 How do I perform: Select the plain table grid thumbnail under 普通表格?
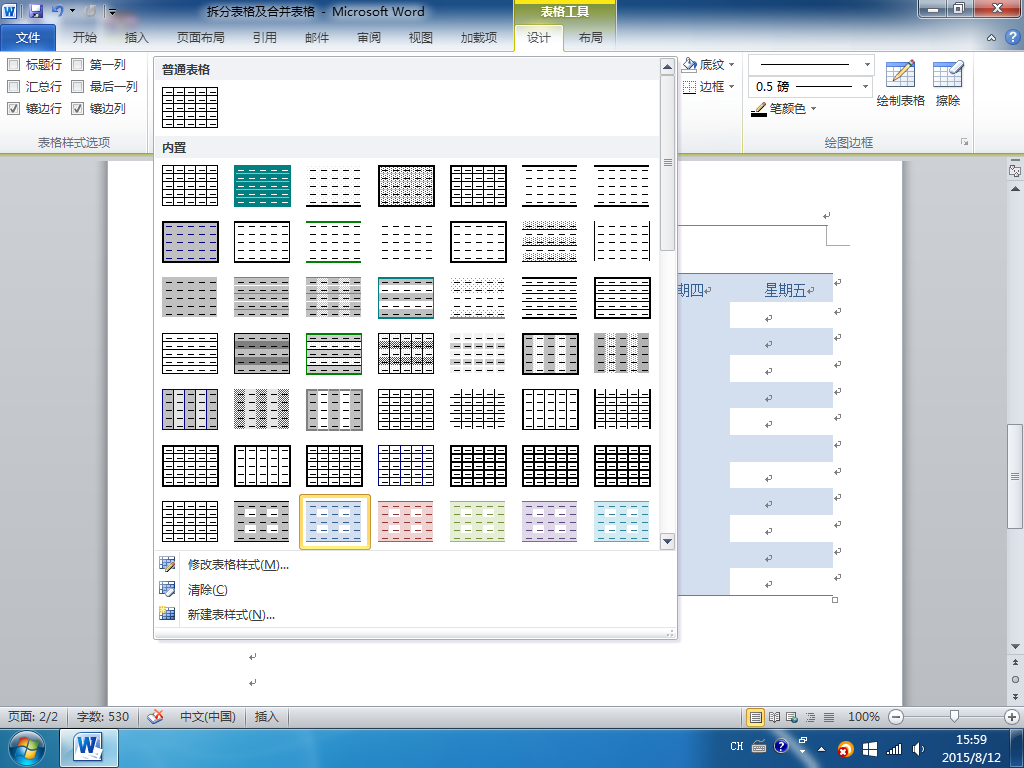coord(190,107)
